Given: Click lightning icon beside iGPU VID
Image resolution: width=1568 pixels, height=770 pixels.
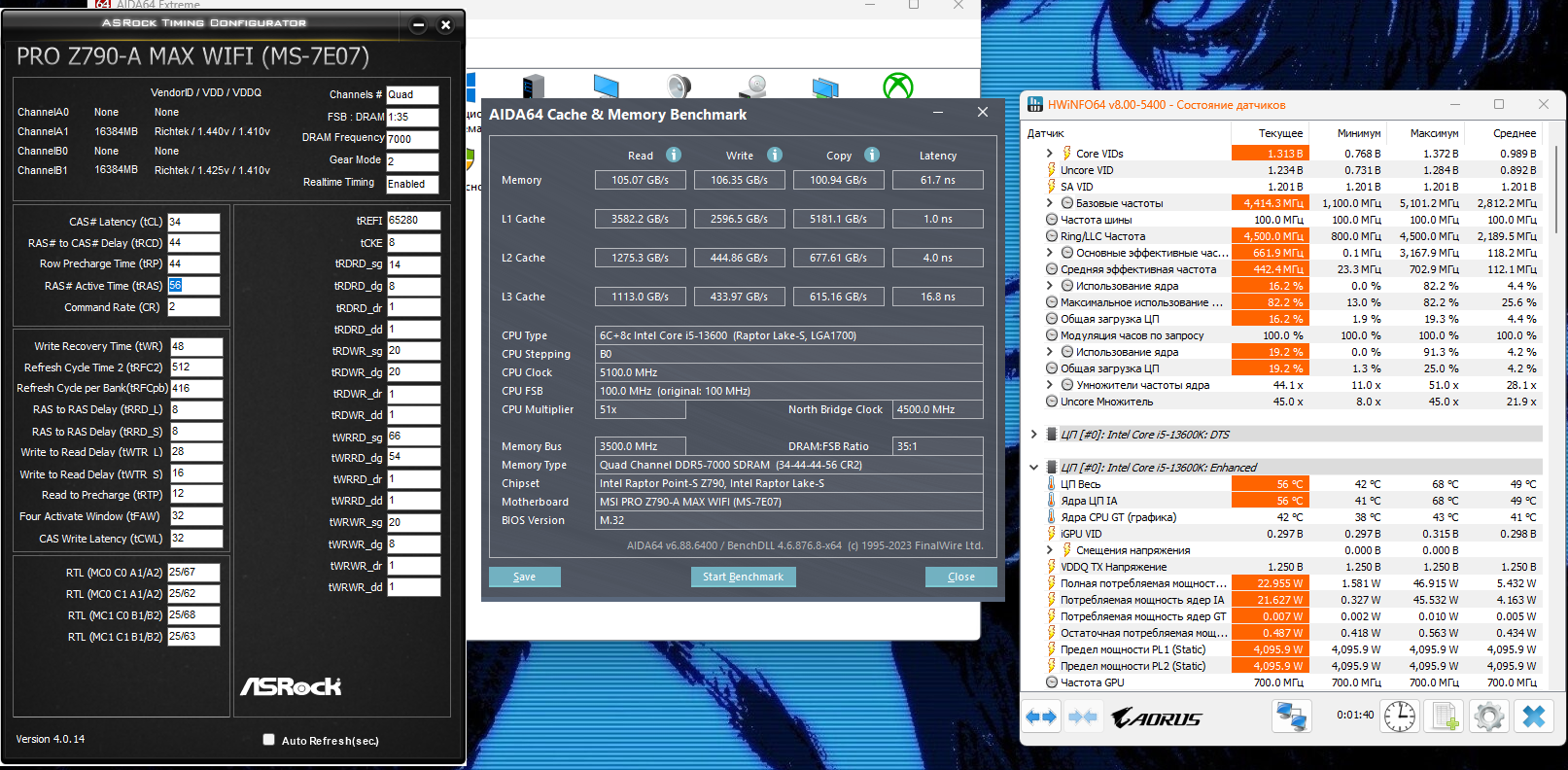Looking at the screenshot, I should pyautogui.click(x=1051, y=534).
